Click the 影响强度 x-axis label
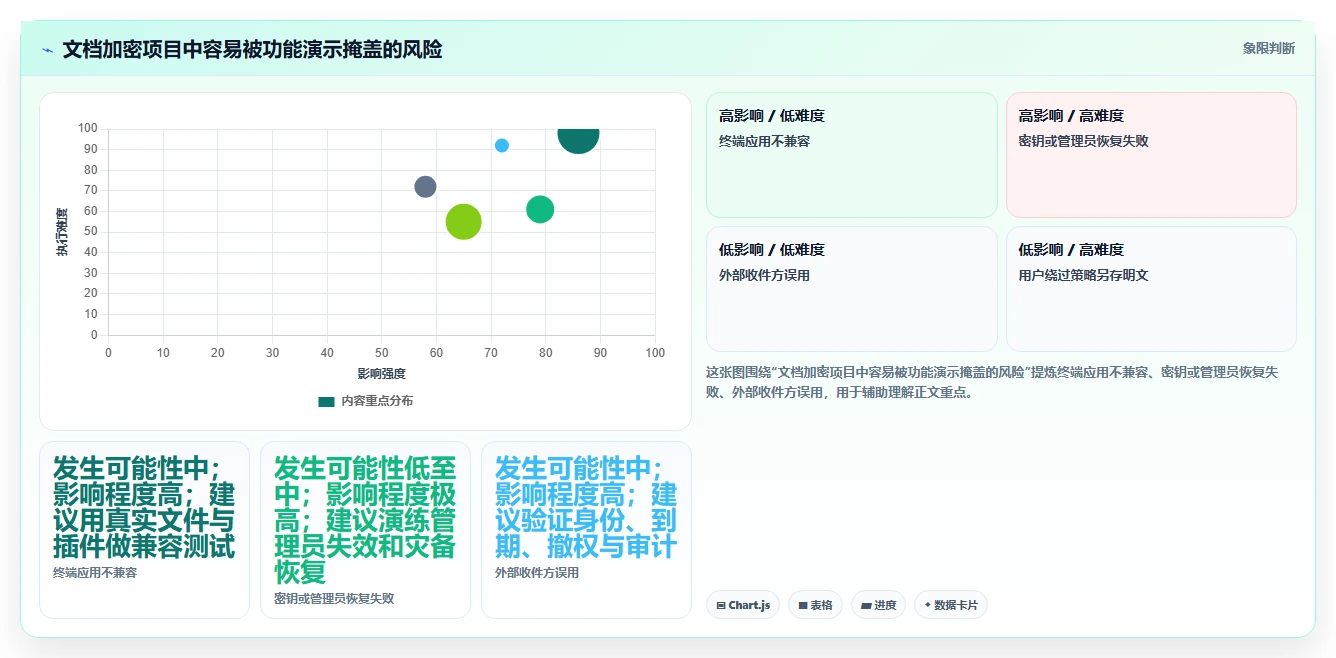Viewport: 1336px width, 658px height. tap(381, 374)
